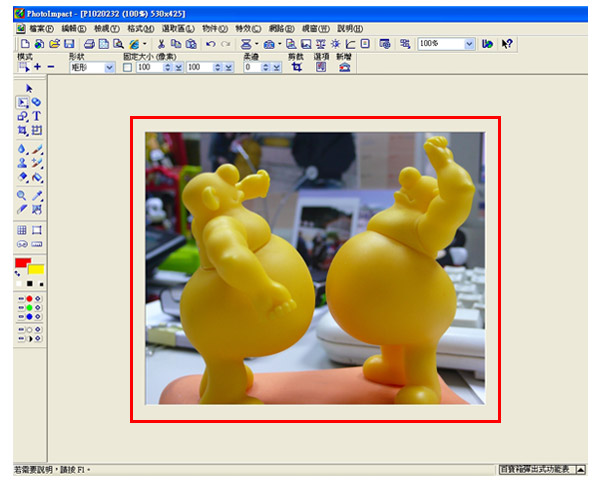Toggle the fixed size (固定大小) checkbox
The height and width of the screenshot is (486, 600).
pyautogui.click(x=127, y=67)
